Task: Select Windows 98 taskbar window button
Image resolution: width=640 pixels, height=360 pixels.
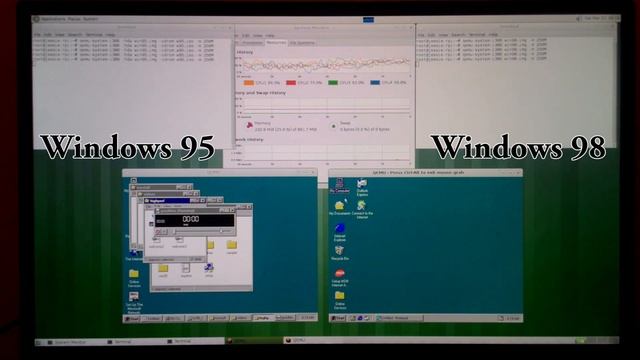Action: [x=399, y=318]
